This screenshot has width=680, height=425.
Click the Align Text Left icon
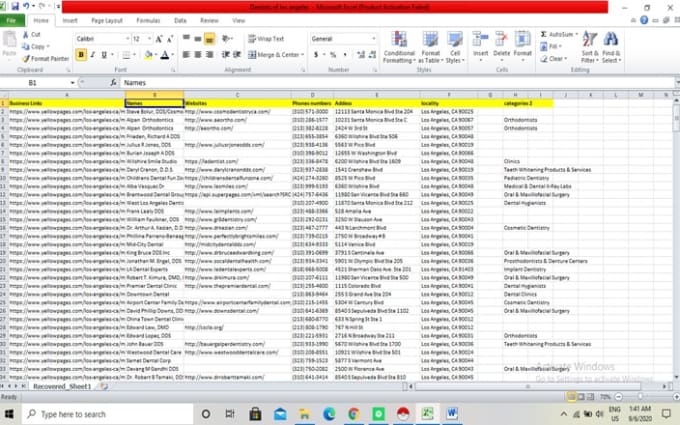pyautogui.click(x=186, y=55)
